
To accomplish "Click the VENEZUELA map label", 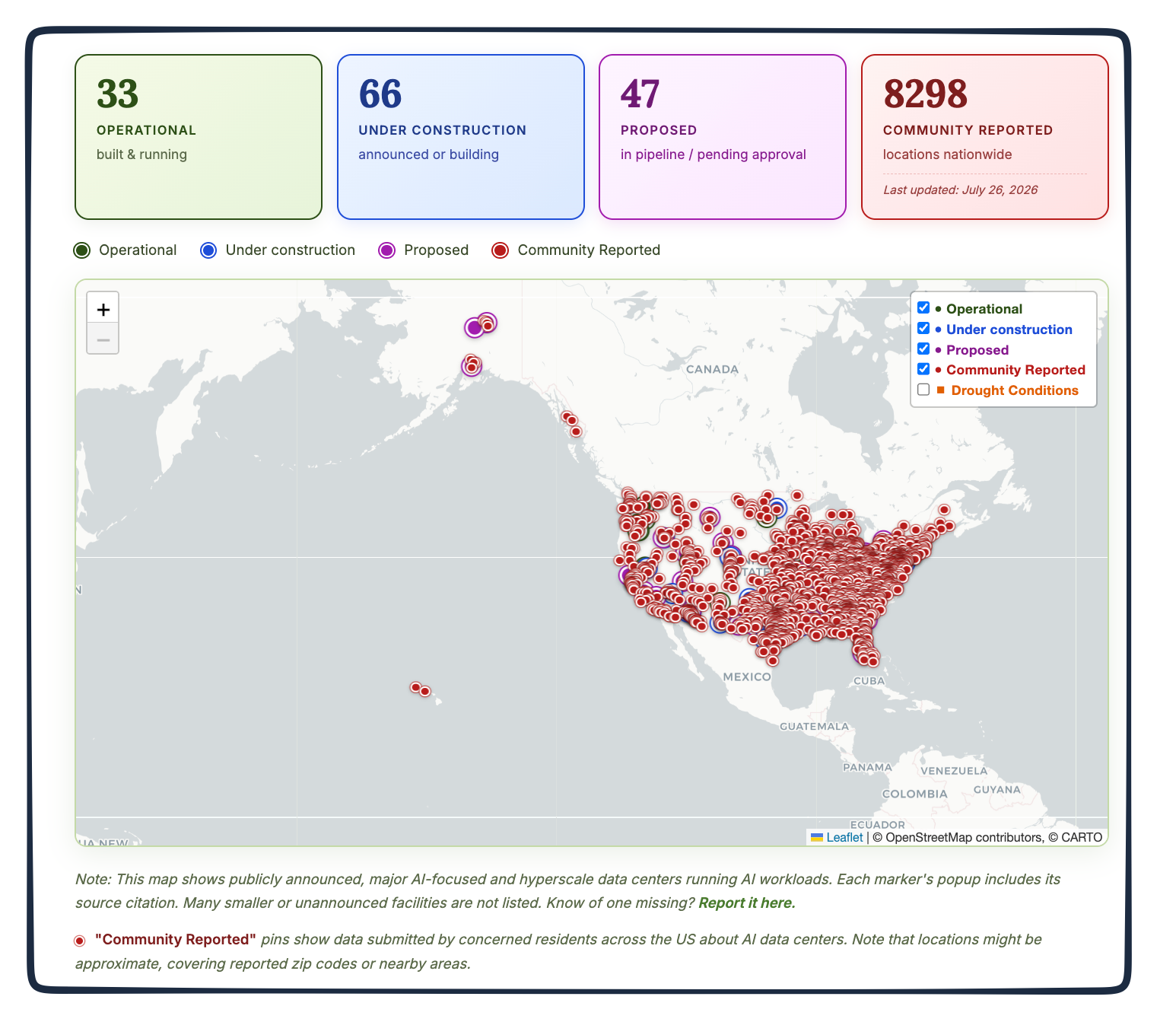I will point(954,771).
